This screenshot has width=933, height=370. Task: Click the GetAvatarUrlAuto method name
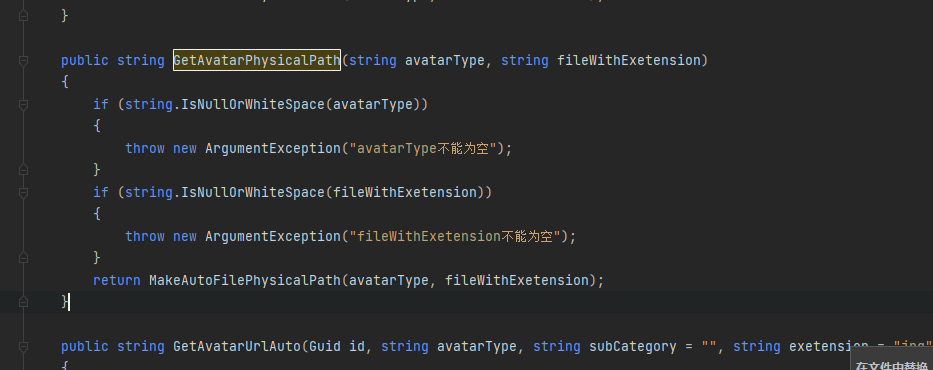237,346
